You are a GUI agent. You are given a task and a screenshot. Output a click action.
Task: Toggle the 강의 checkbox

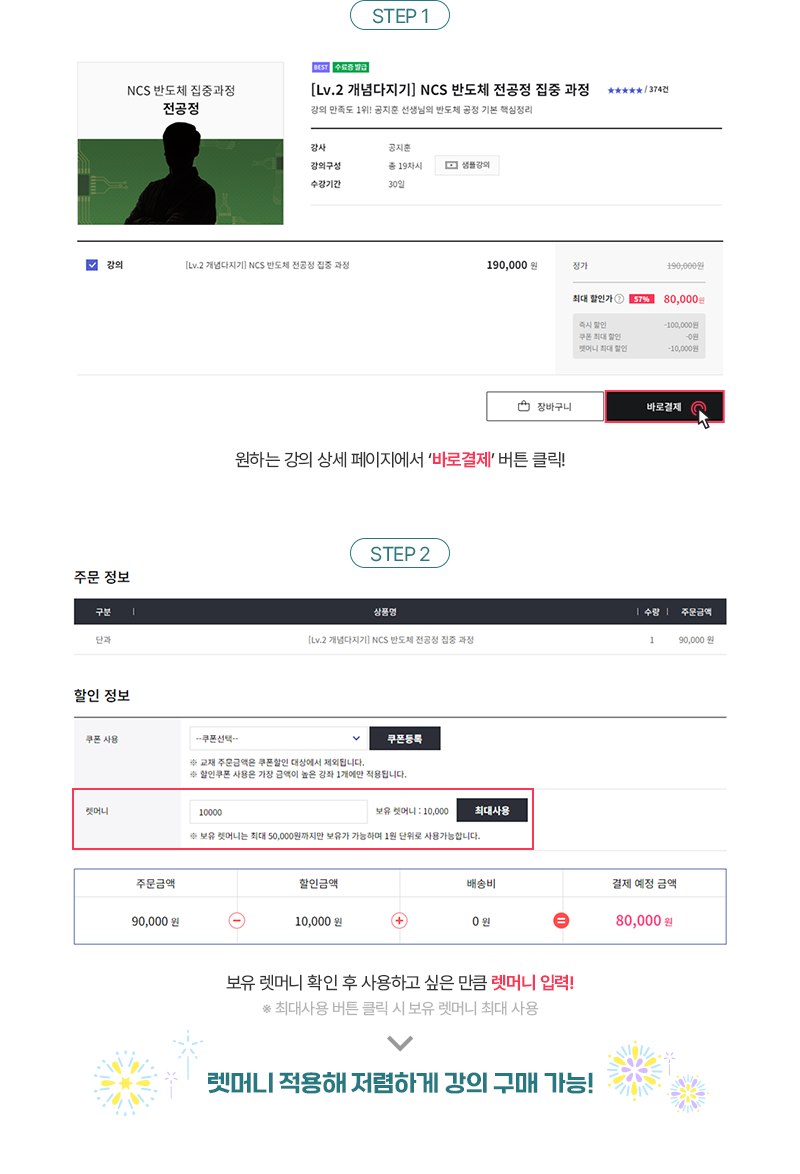click(x=92, y=265)
